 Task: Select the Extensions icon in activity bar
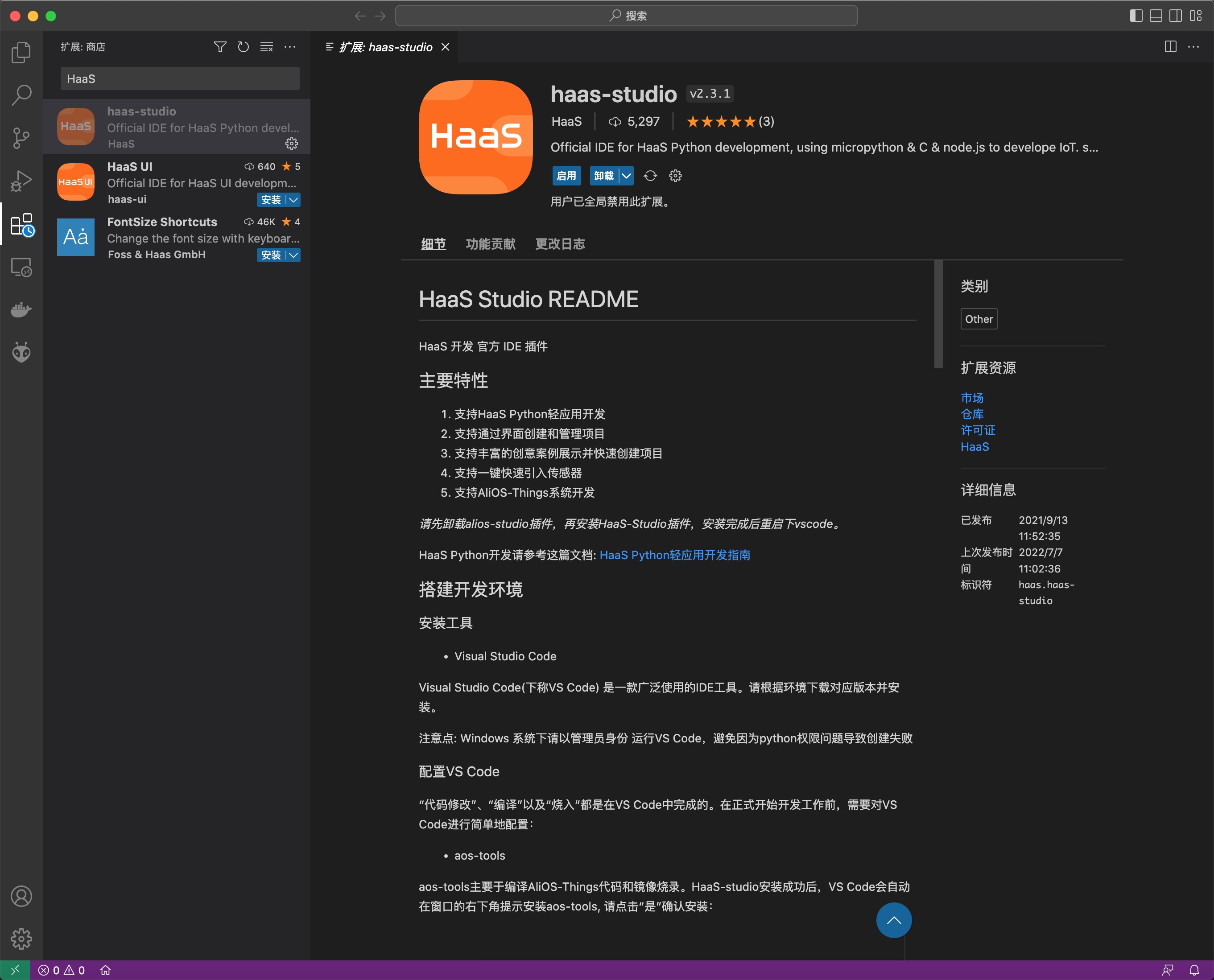coord(21,226)
